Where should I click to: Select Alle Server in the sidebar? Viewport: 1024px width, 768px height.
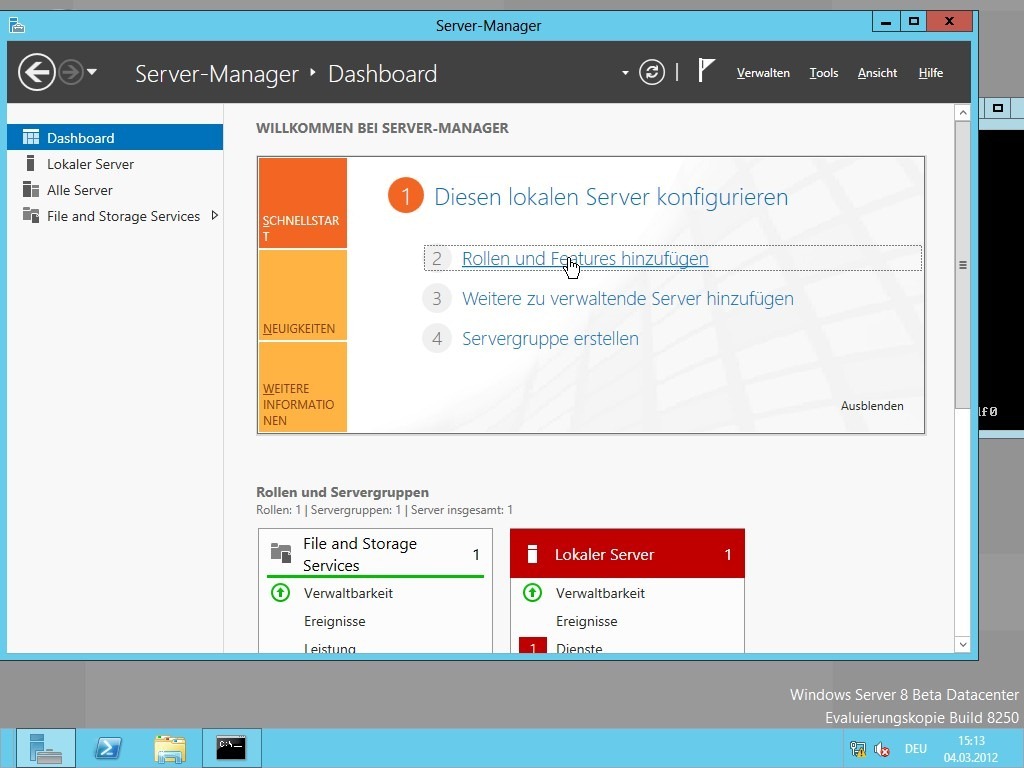pyautogui.click(x=115, y=190)
